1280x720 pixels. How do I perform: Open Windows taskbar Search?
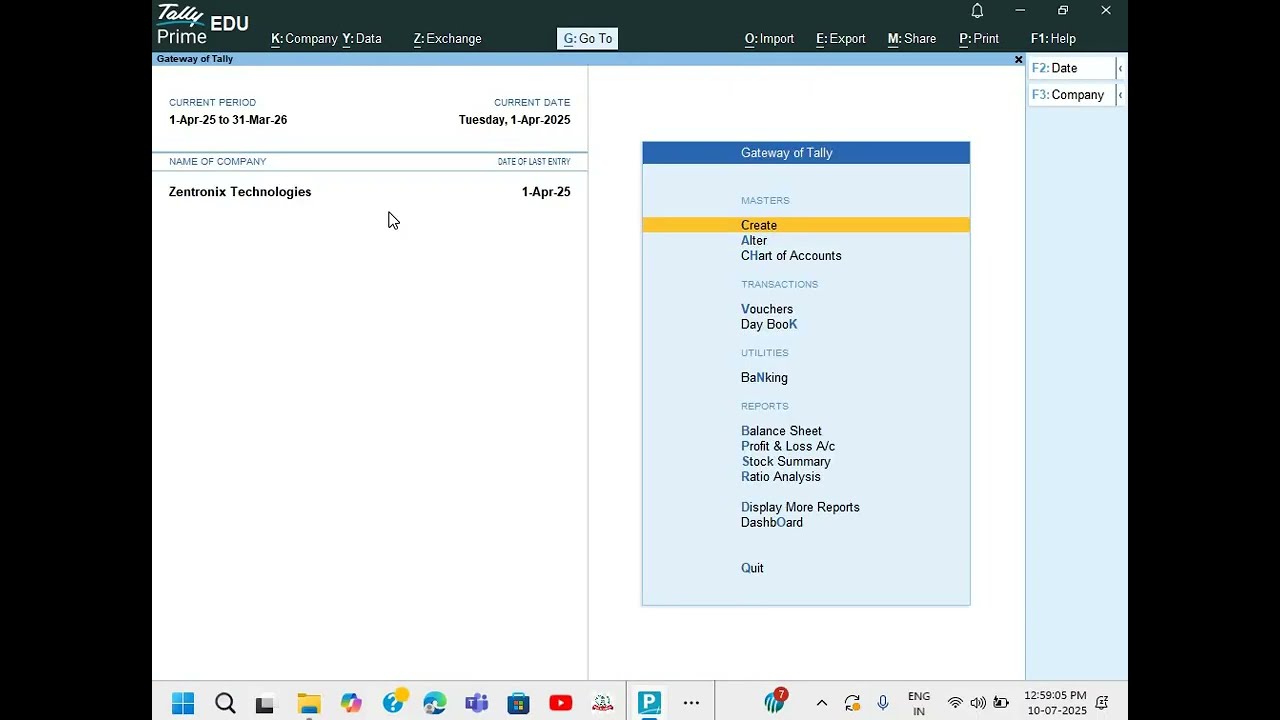click(x=225, y=704)
